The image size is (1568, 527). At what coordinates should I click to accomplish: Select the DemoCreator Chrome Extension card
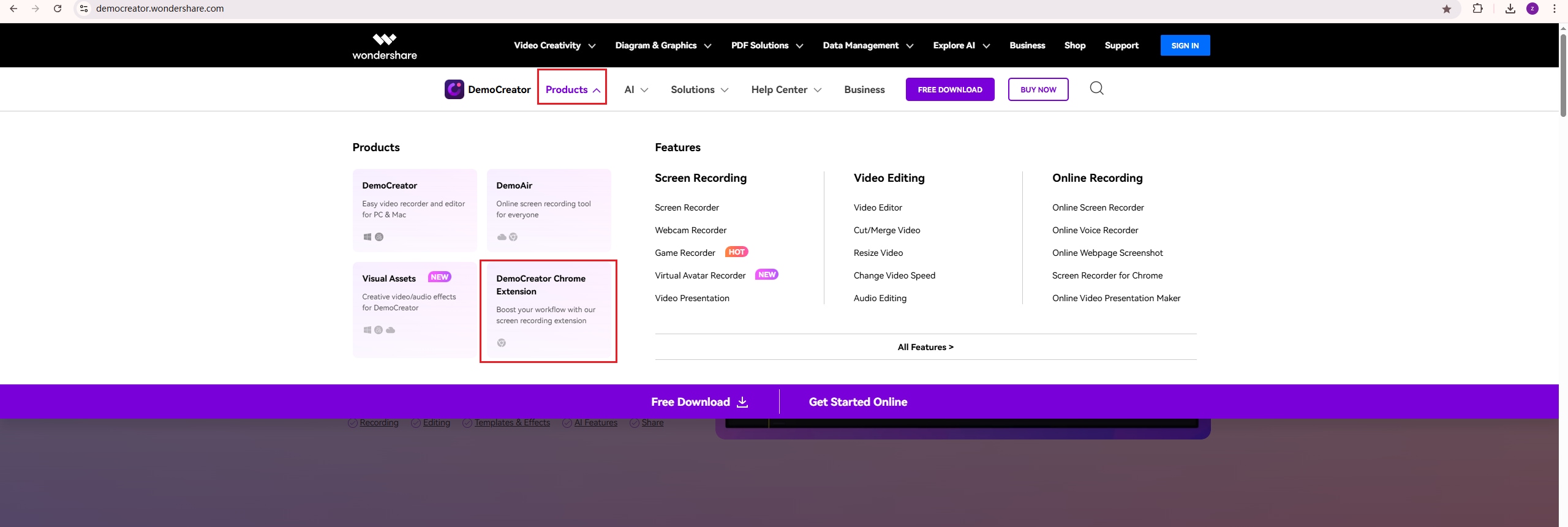548,311
